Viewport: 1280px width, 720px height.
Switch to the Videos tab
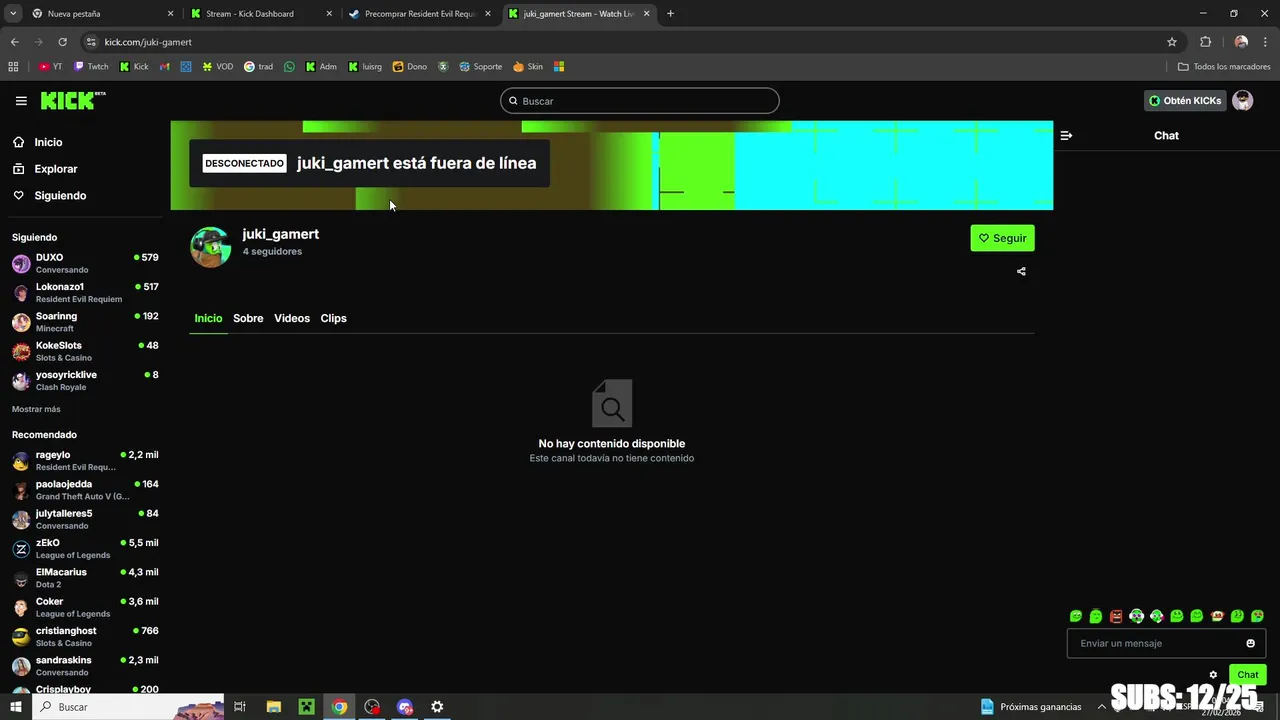292,318
